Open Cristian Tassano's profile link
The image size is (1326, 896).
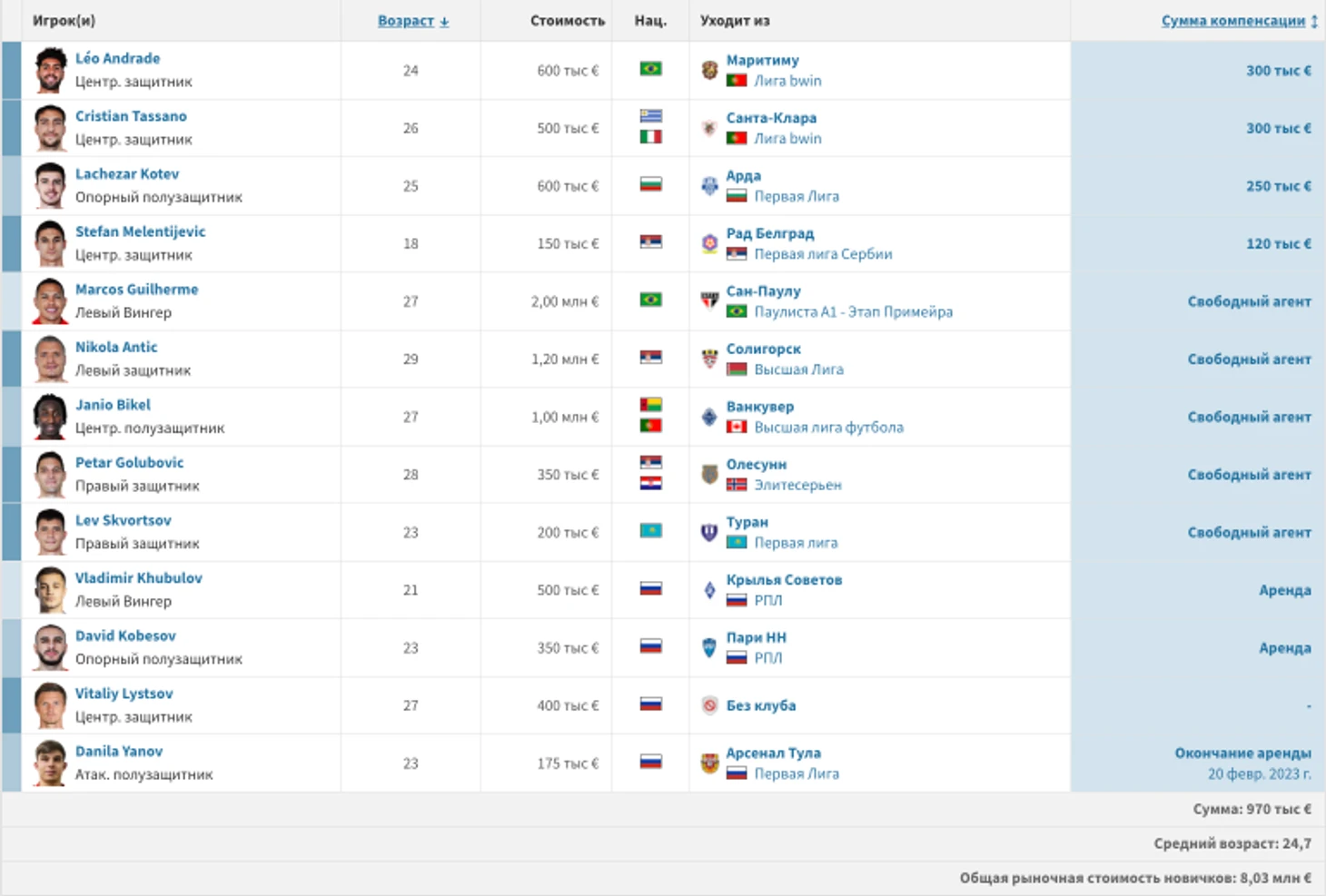[131, 116]
